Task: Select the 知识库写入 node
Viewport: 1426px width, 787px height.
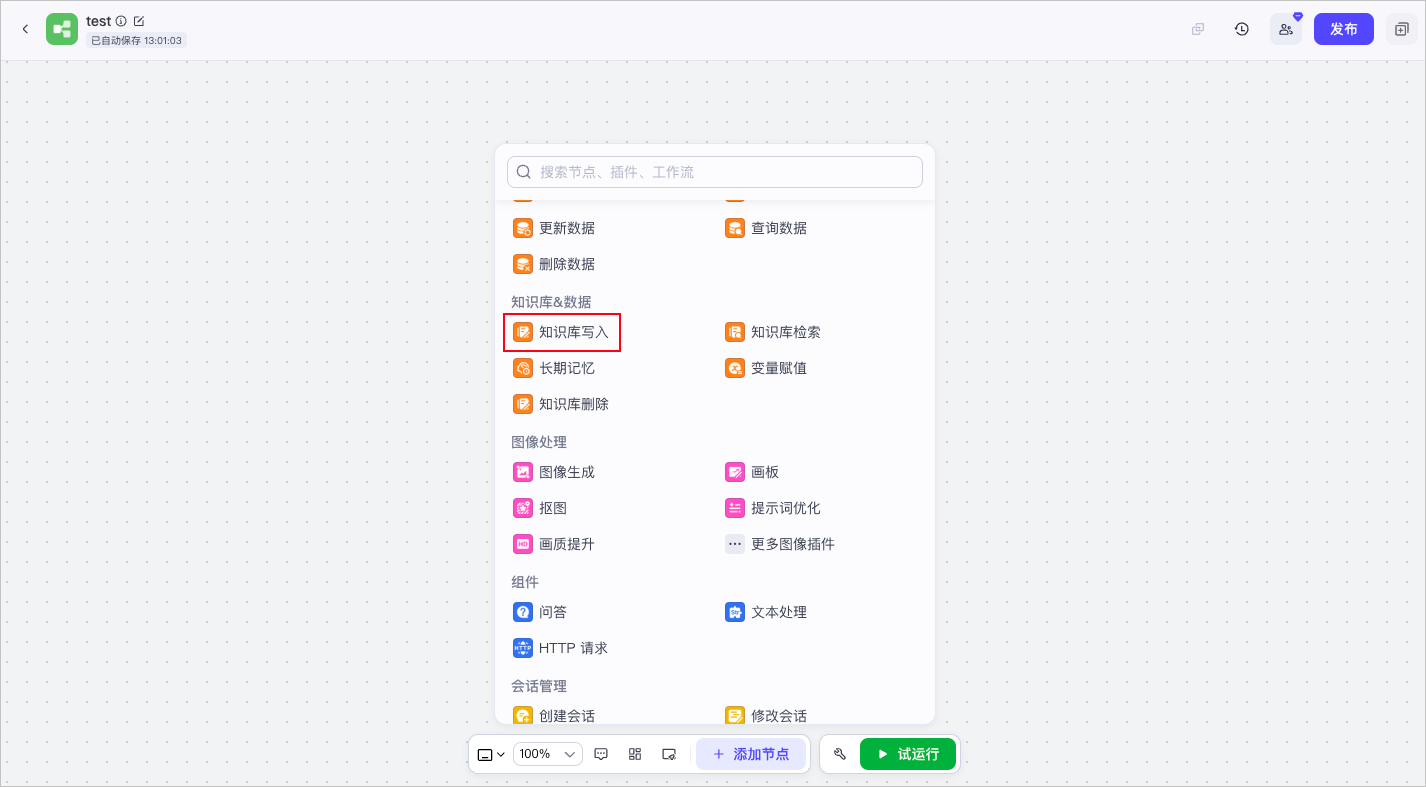Action: (562, 332)
